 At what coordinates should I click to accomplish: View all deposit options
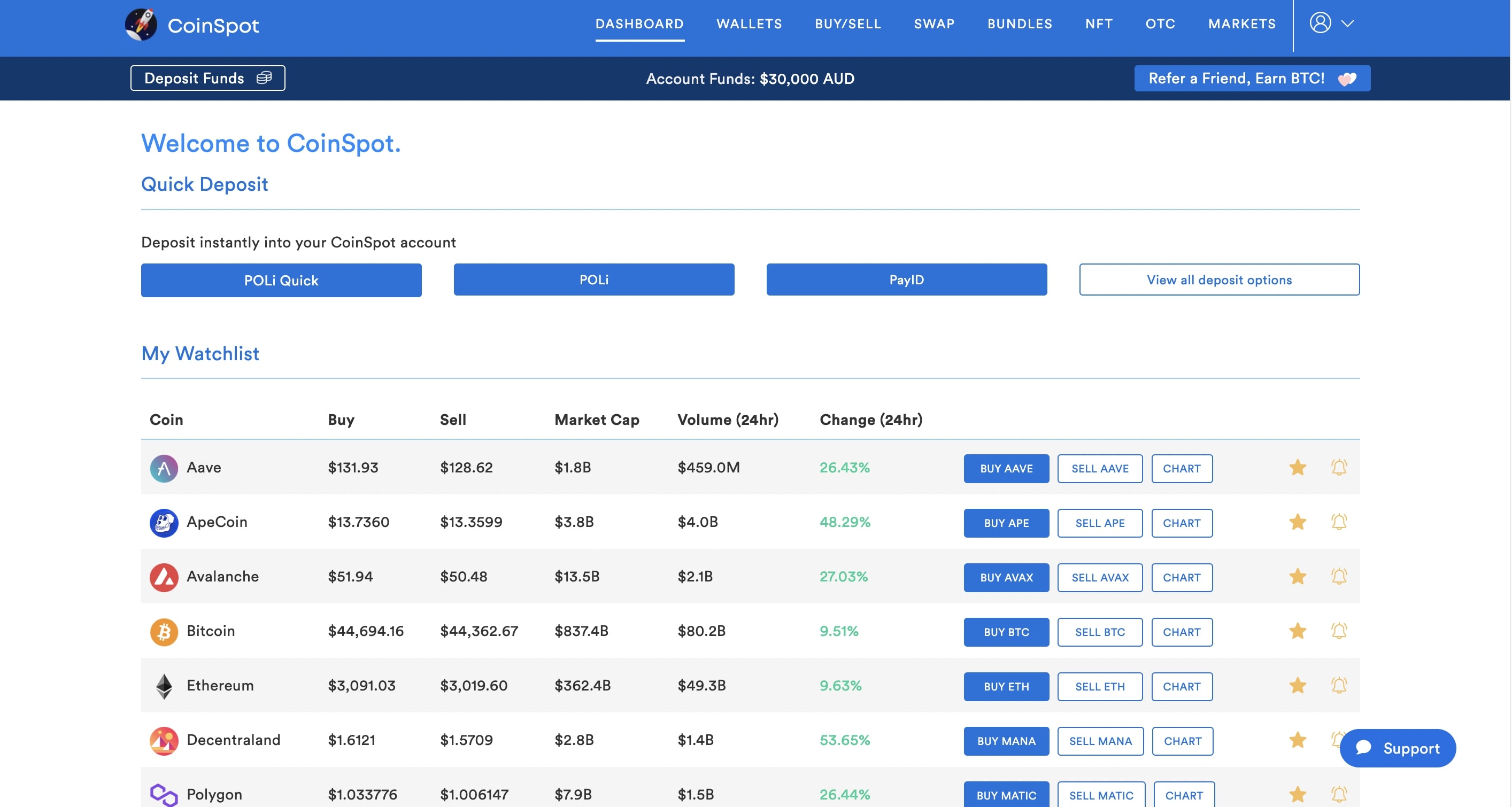coord(1219,280)
